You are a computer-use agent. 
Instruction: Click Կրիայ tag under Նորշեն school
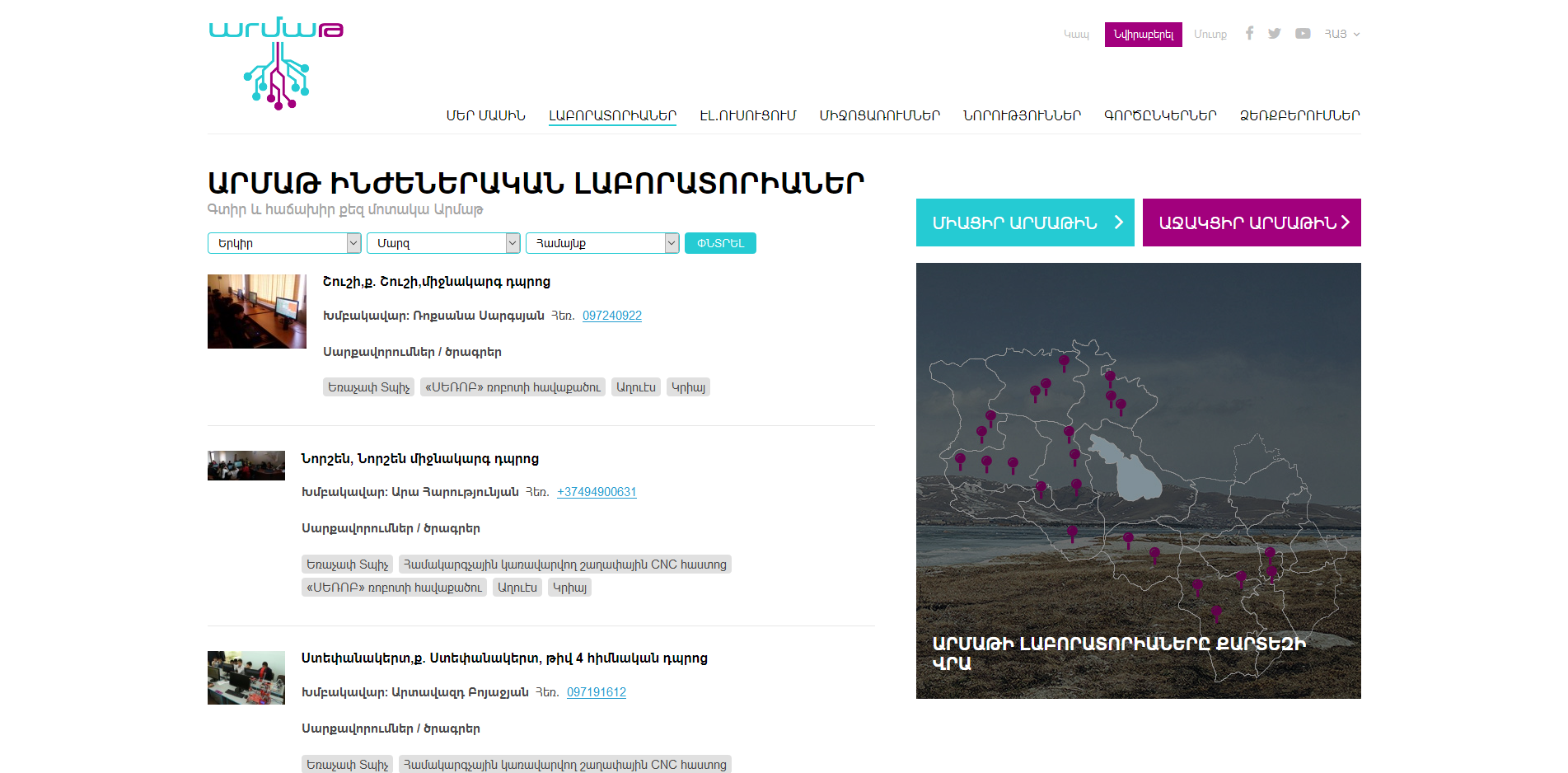coord(569,588)
